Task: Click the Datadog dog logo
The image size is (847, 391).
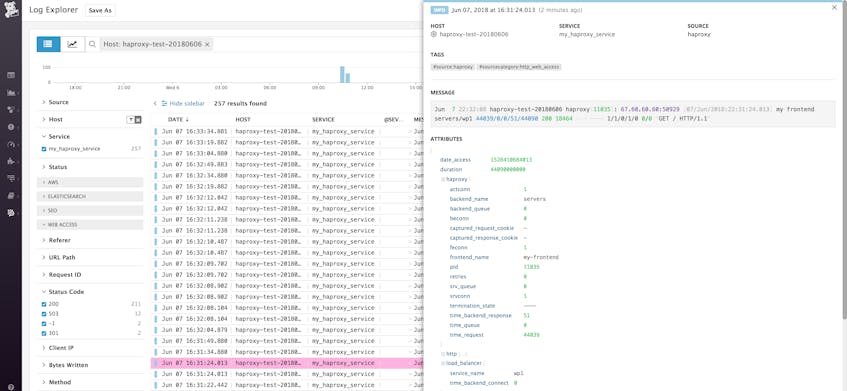Action: click(x=11, y=10)
